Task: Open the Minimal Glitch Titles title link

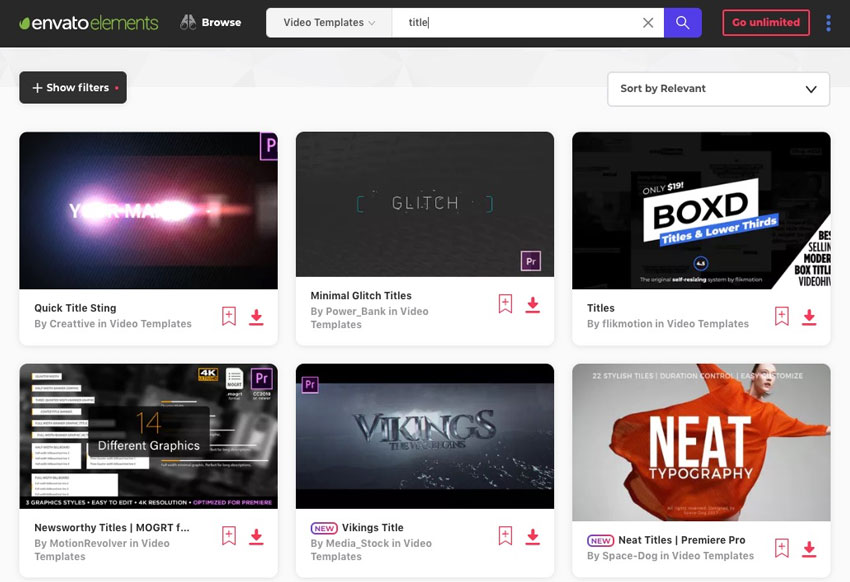Action: pos(361,296)
